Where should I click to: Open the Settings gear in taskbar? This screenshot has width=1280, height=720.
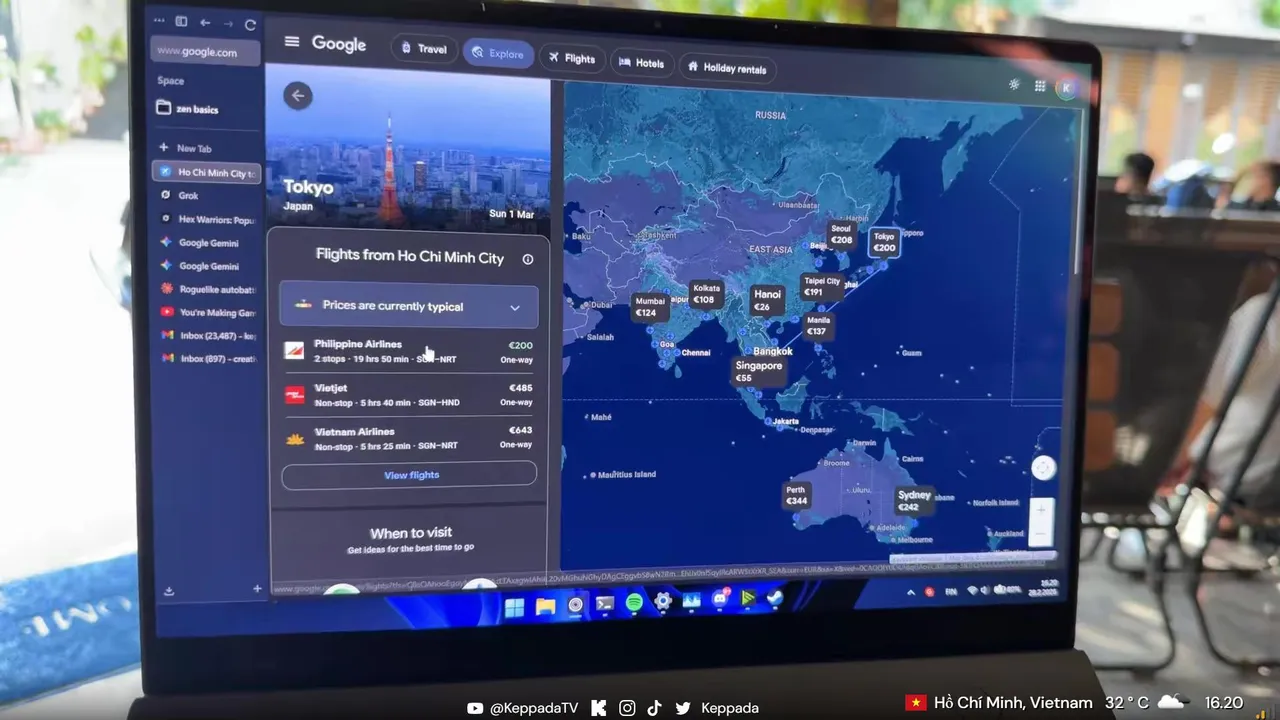click(x=662, y=602)
